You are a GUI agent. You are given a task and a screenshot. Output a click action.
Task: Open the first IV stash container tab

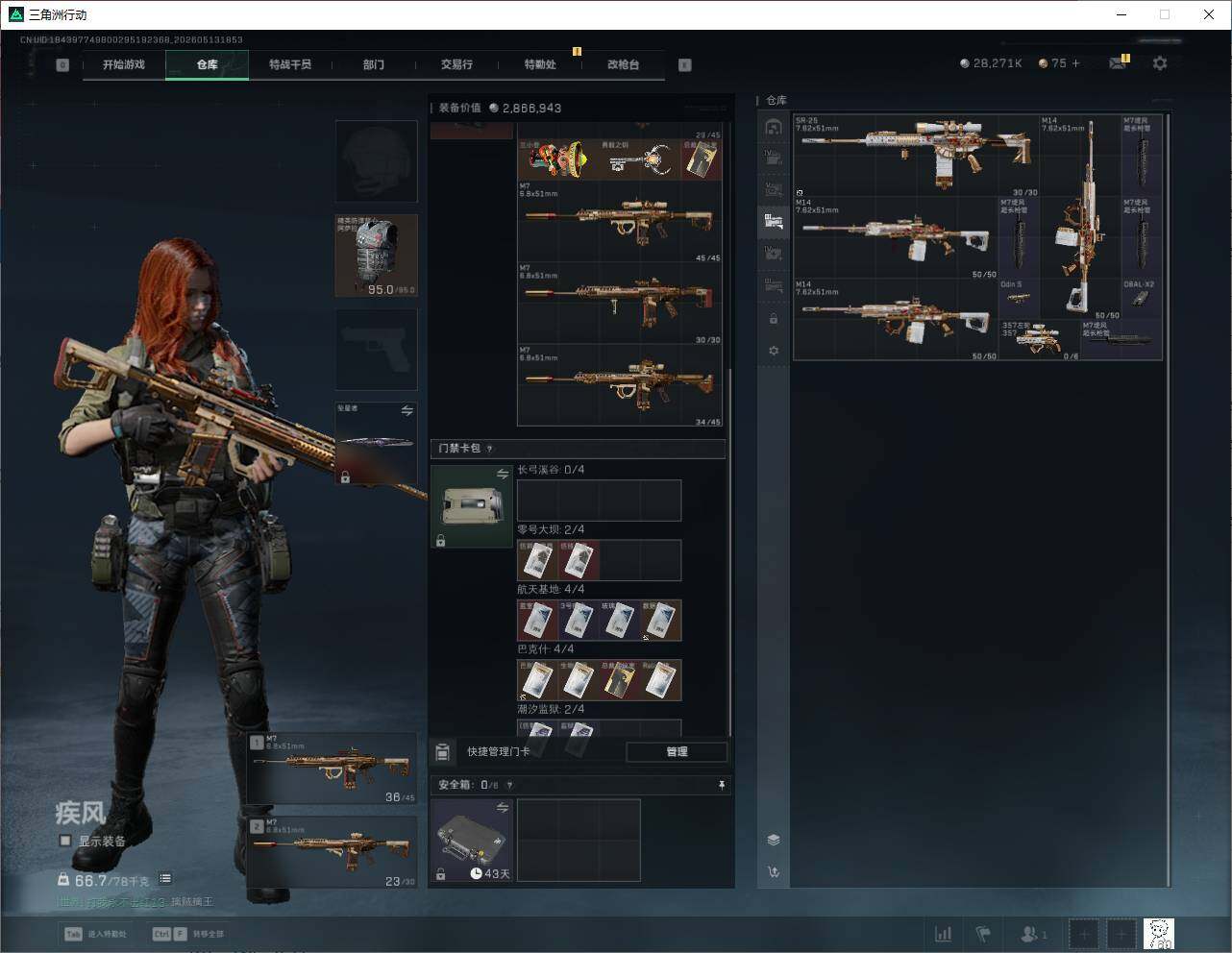click(774, 158)
